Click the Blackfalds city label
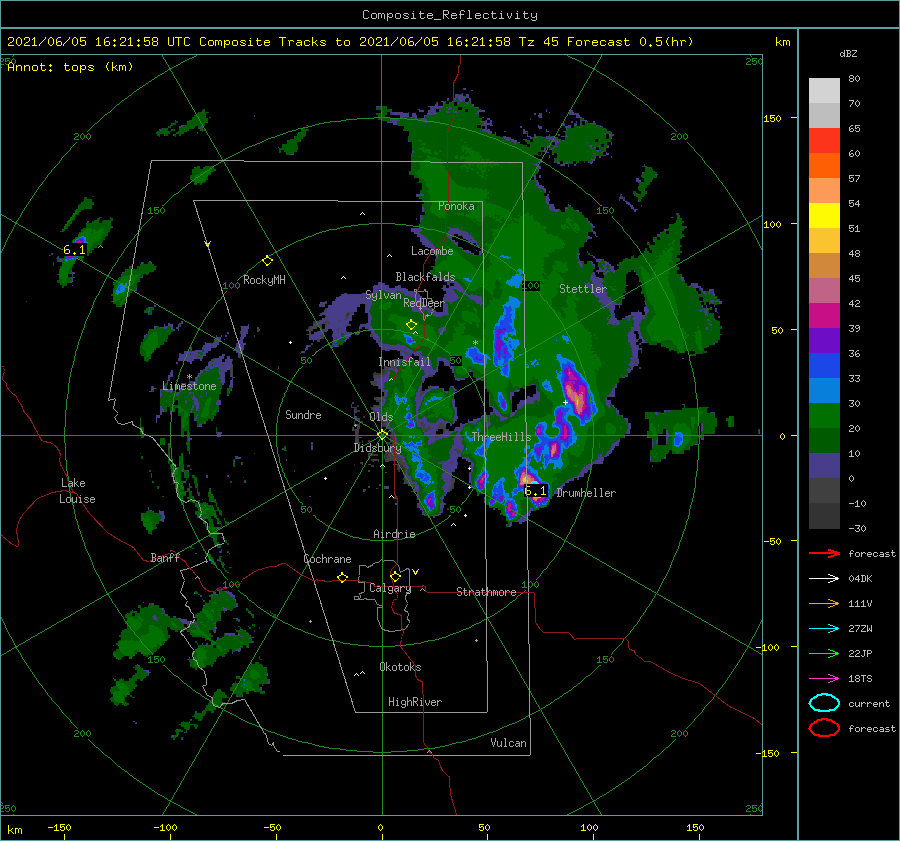900x841 pixels. pos(425,277)
